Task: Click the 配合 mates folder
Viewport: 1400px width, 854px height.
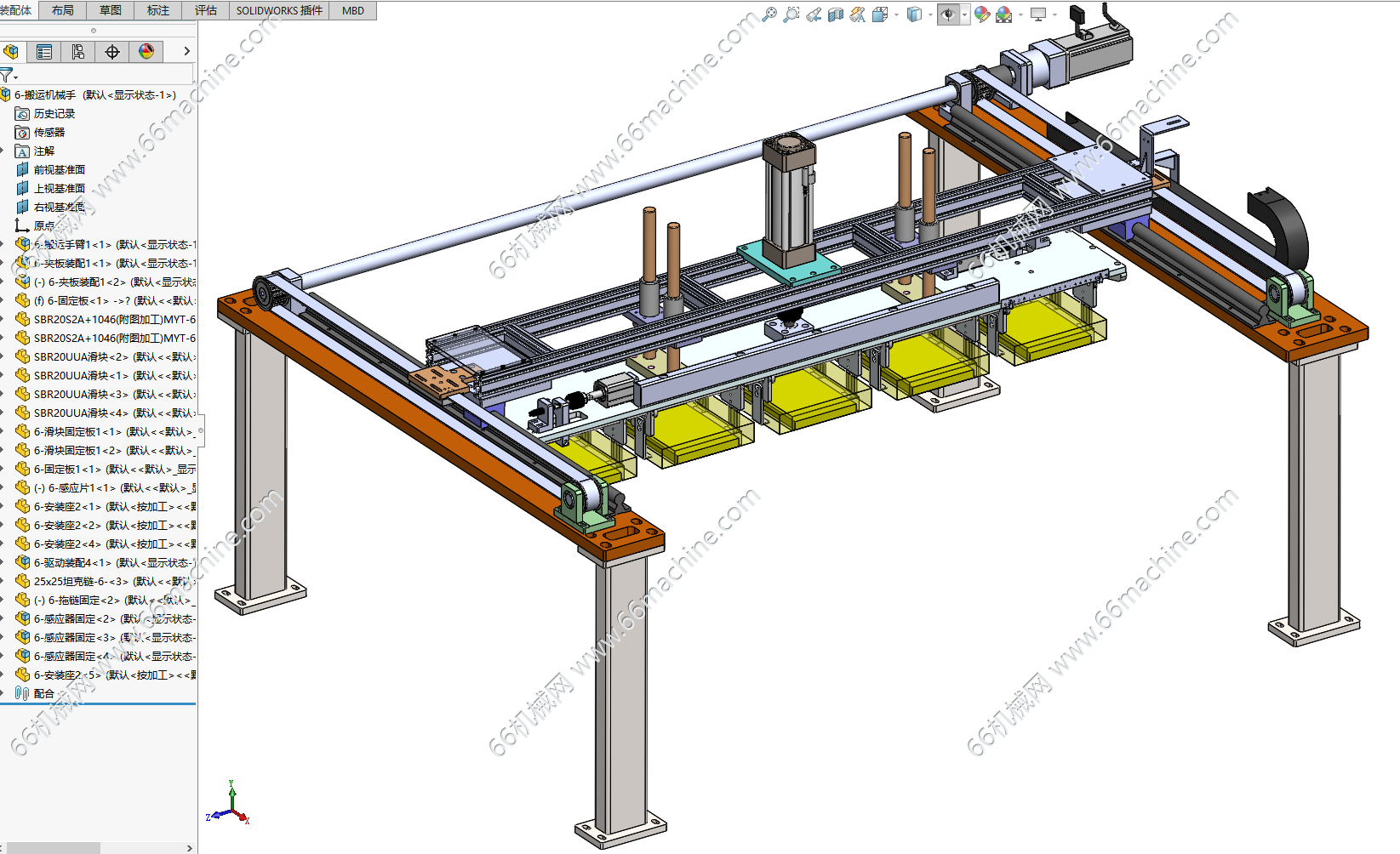Action: click(x=43, y=693)
